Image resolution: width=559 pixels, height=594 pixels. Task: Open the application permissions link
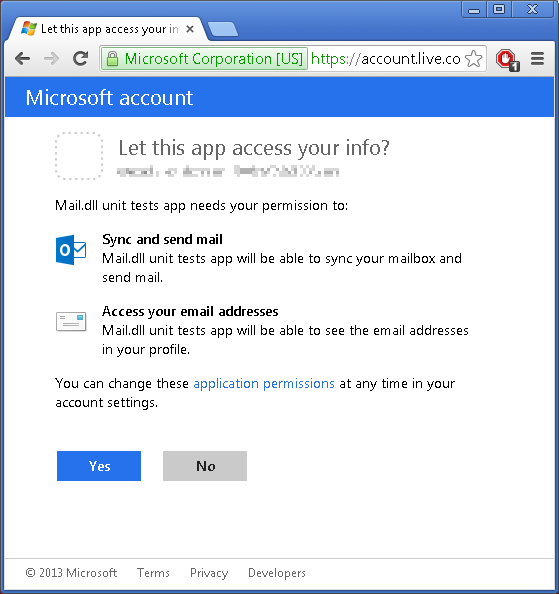coord(264,383)
